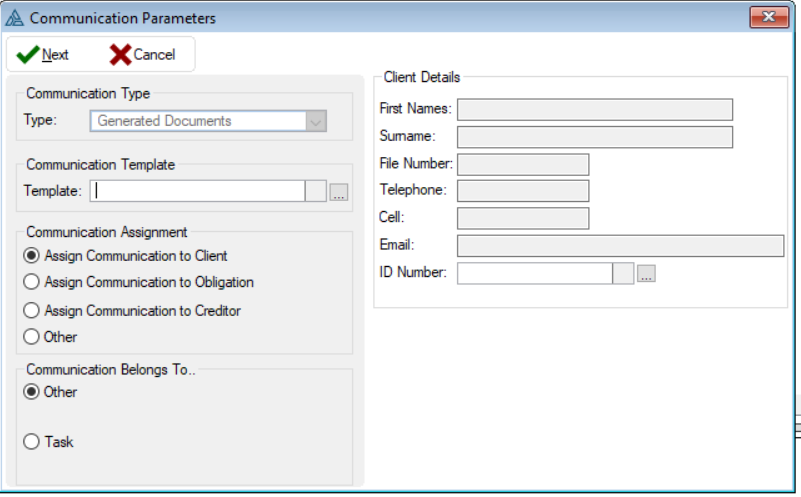Viewport: 801px width, 497px height.
Task: Open the Template browse ellipsis button
Action: [338, 192]
